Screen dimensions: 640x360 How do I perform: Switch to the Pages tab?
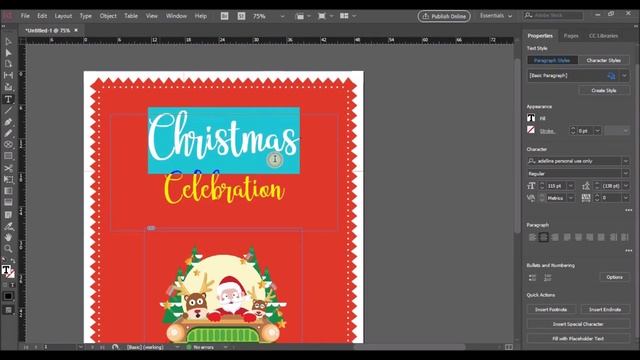571,36
